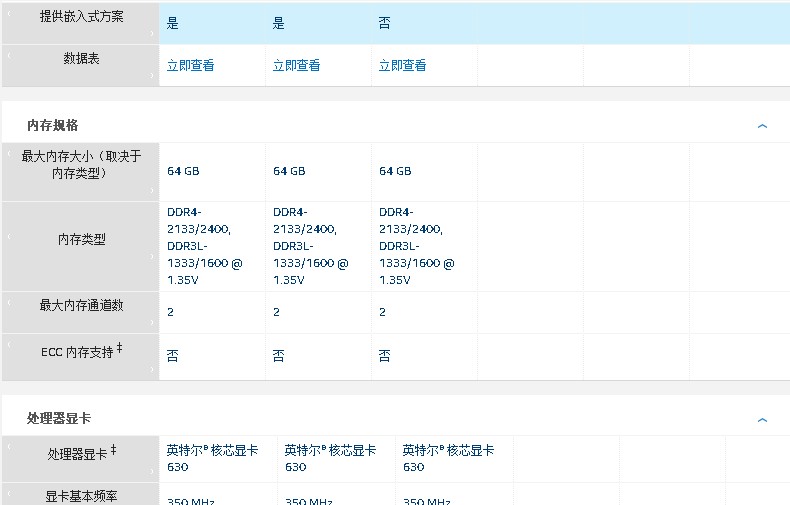Collapse the 内存规格 section chevron
This screenshot has width=790, height=505.
[762, 126]
